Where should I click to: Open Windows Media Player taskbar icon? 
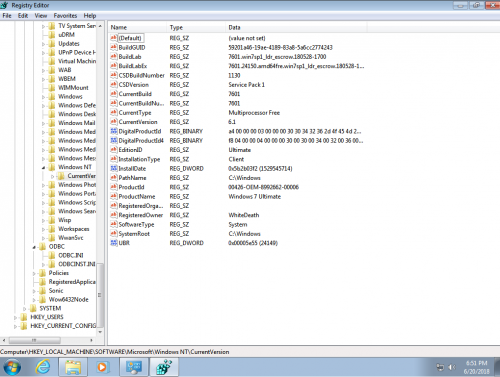(102, 367)
